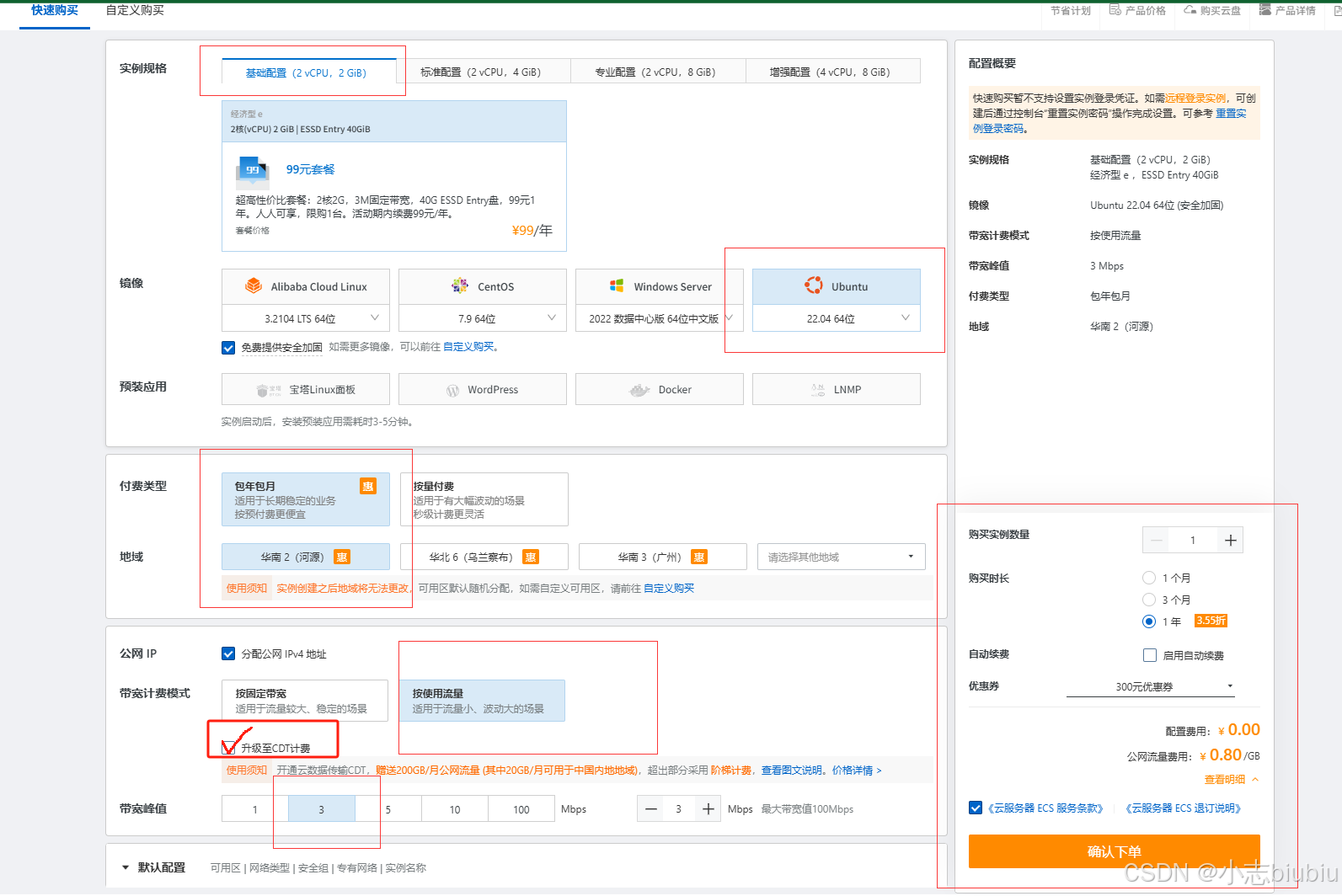Enable 启用自动续费 checkbox
This screenshot has width=1342, height=896.
[x=1150, y=655]
